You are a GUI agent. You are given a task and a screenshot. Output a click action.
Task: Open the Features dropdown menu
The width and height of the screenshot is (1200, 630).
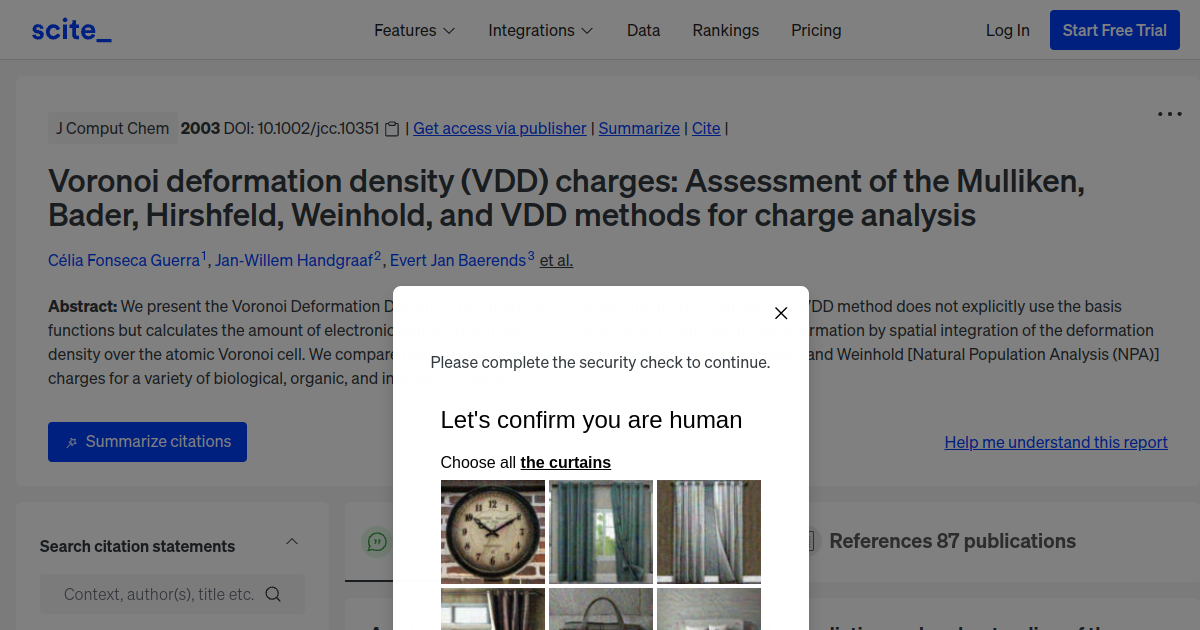414,30
